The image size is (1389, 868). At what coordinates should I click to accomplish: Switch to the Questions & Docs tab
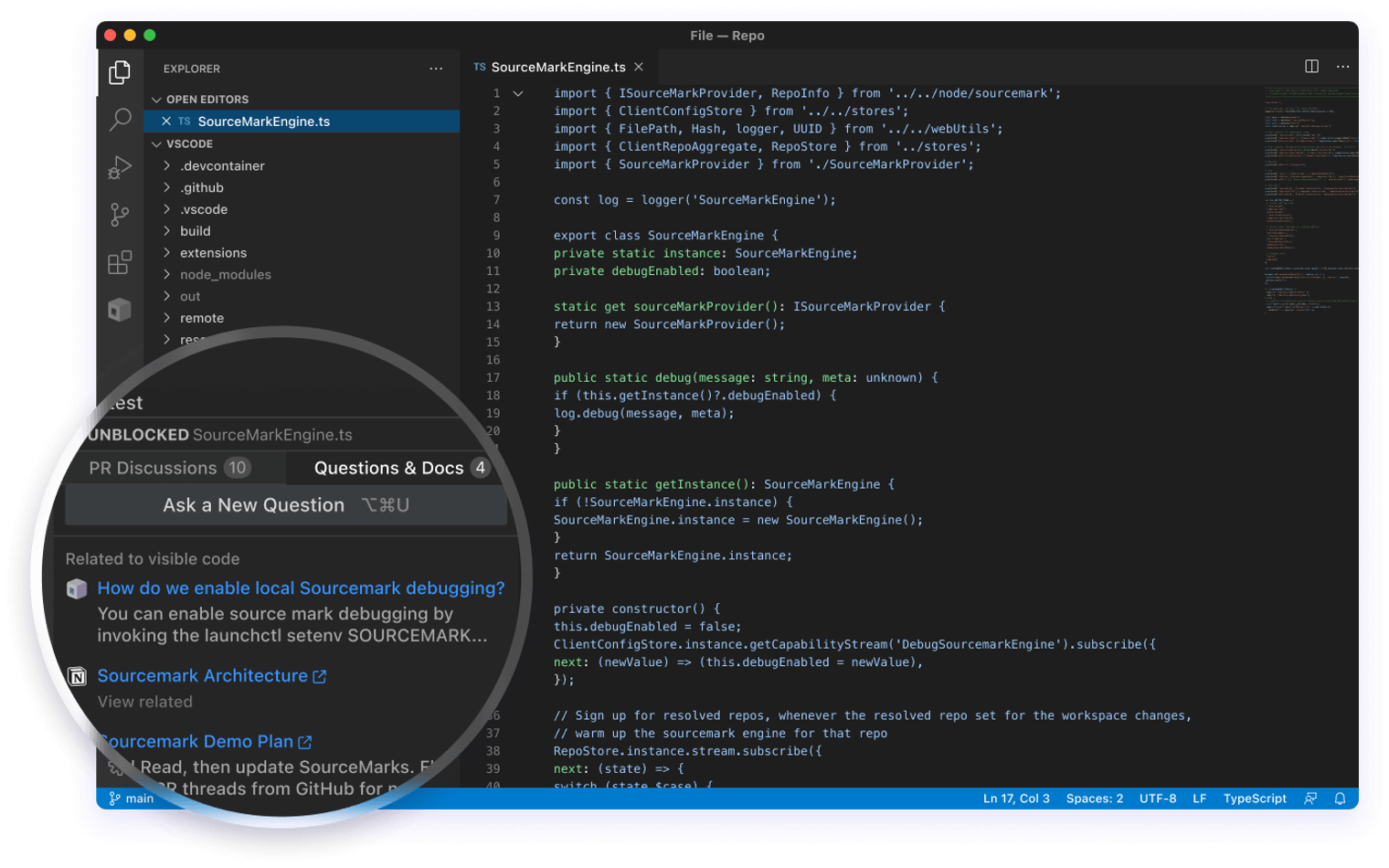(400, 469)
